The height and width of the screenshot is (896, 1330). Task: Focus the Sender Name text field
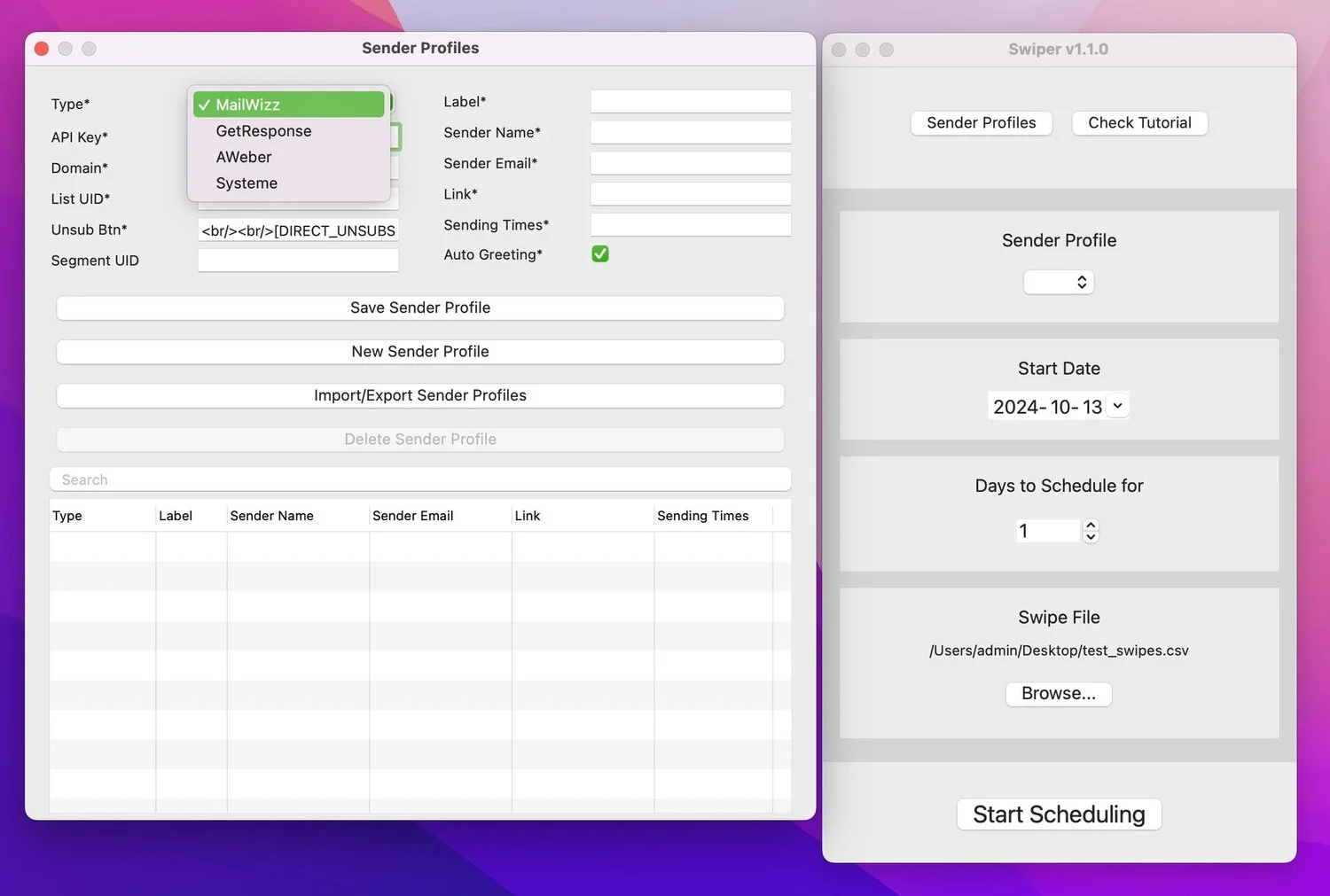(x=691, y=133)
